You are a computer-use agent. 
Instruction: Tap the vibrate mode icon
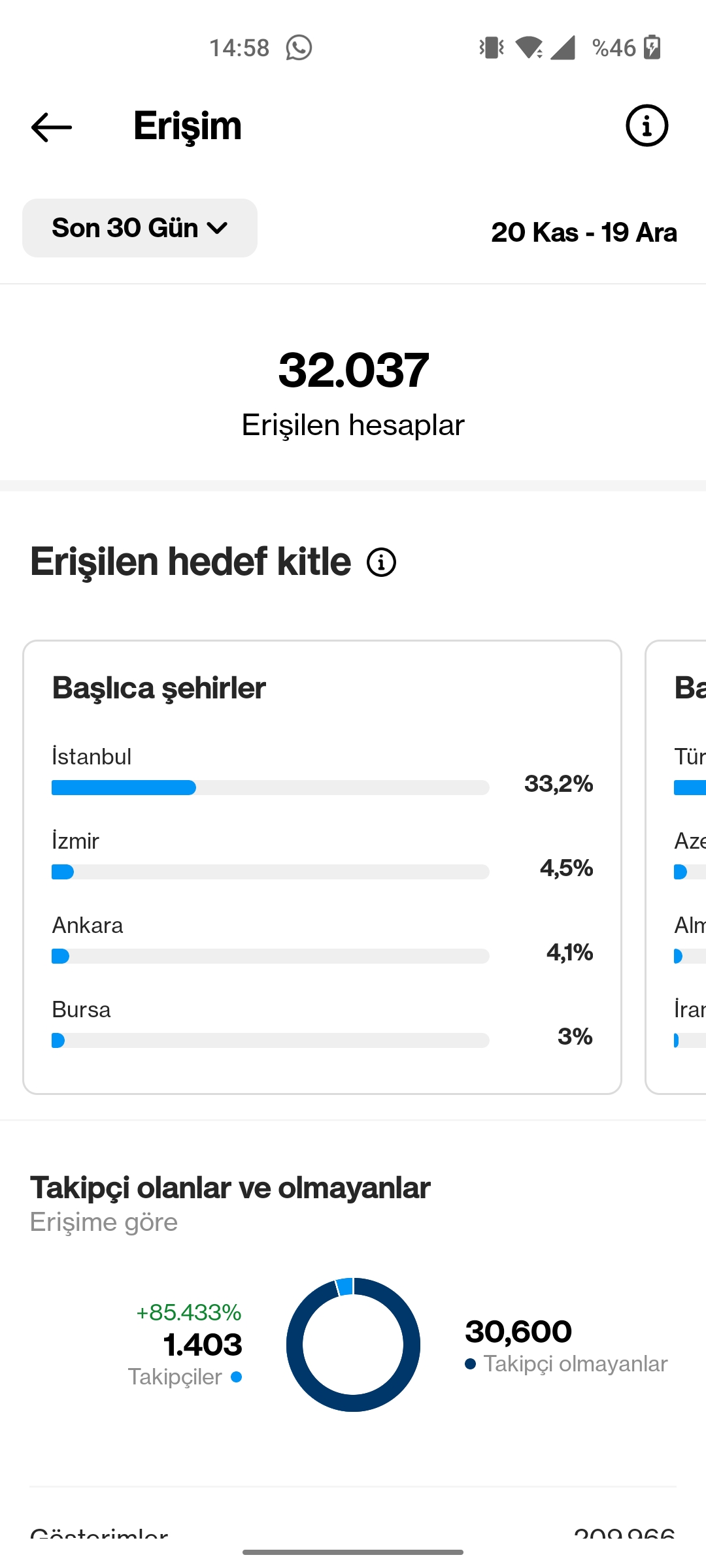click(x=492, y=48)
